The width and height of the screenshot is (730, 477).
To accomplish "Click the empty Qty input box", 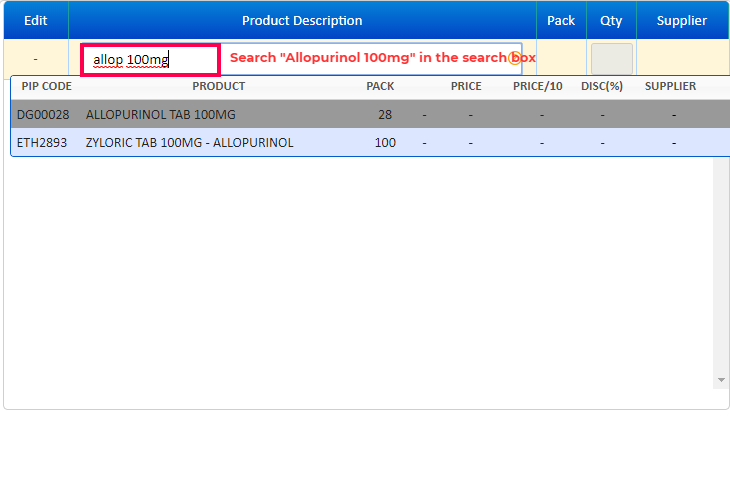I will (x=611, y=59).
